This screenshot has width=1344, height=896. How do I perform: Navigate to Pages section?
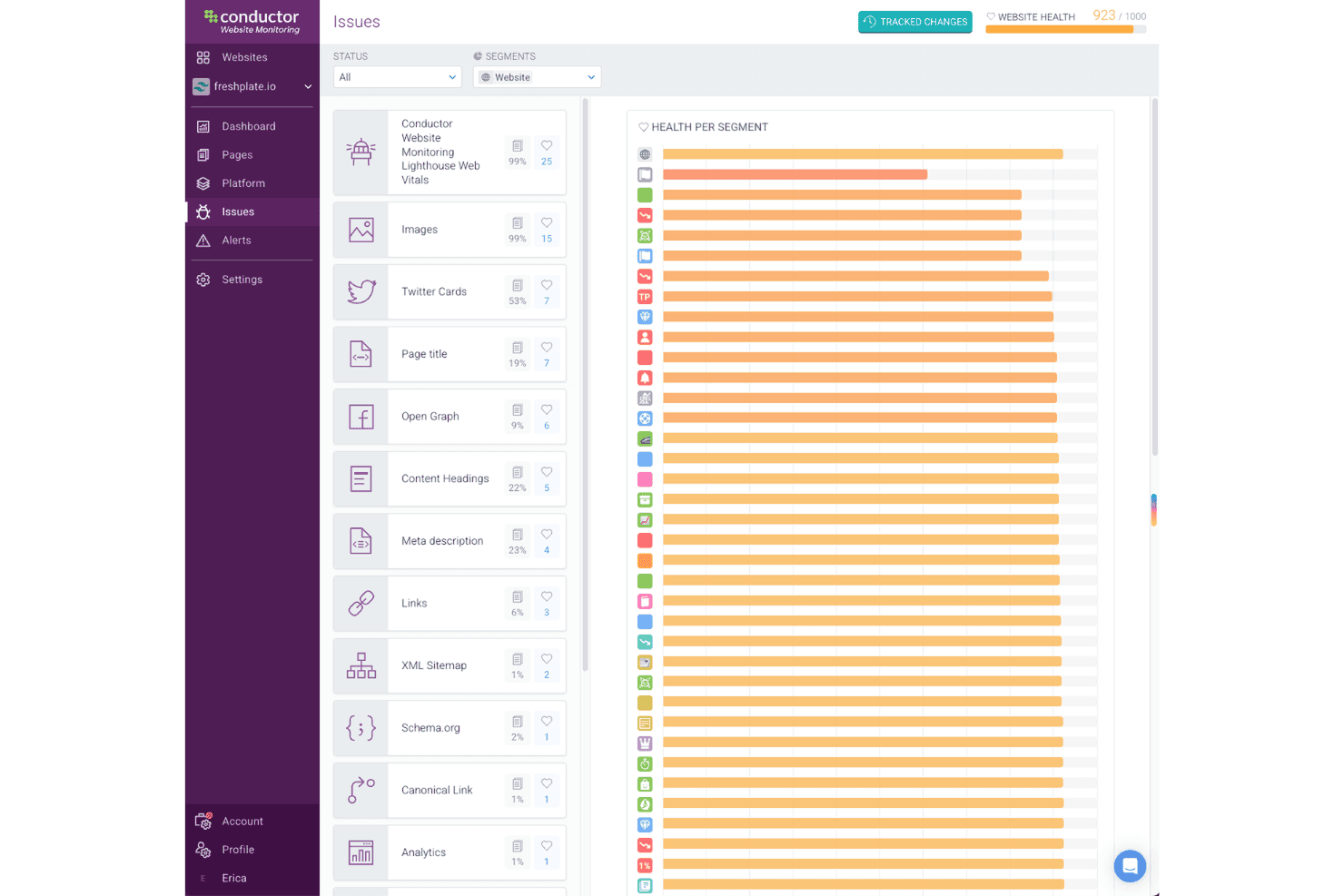[x=237, y=155]
